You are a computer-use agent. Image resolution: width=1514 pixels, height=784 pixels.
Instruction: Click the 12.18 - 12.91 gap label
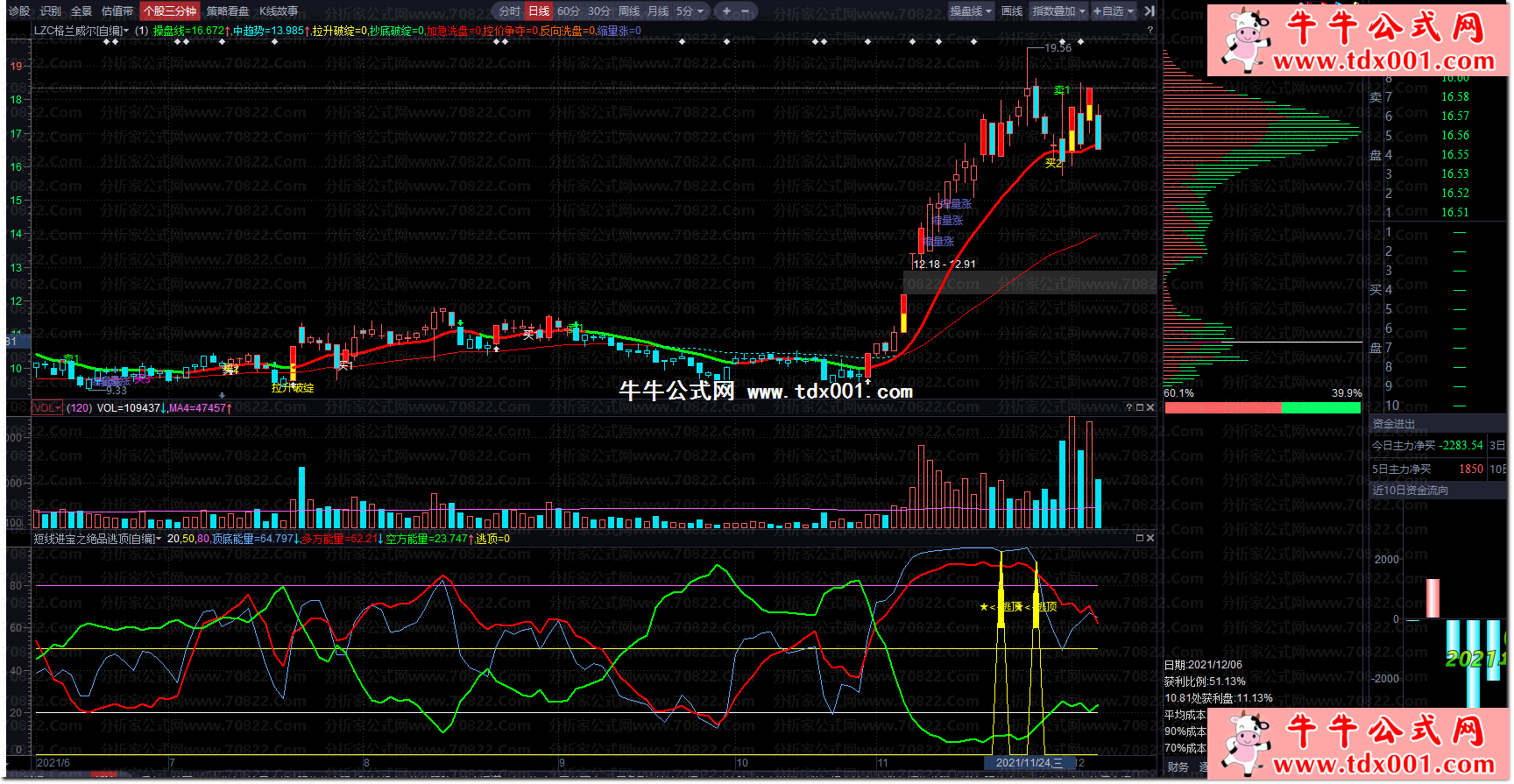pyautogui.click(x=944, y=264)
